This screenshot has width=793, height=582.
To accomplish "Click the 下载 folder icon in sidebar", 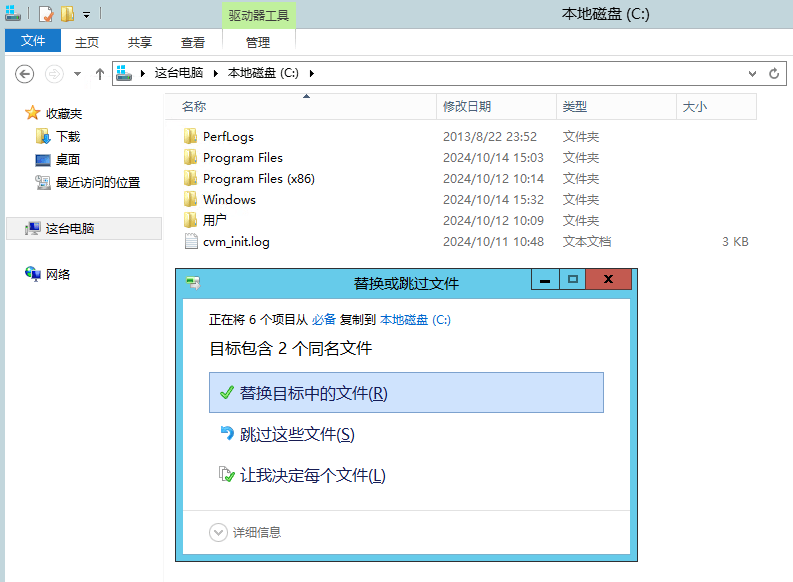I will [x=43, y=136].
